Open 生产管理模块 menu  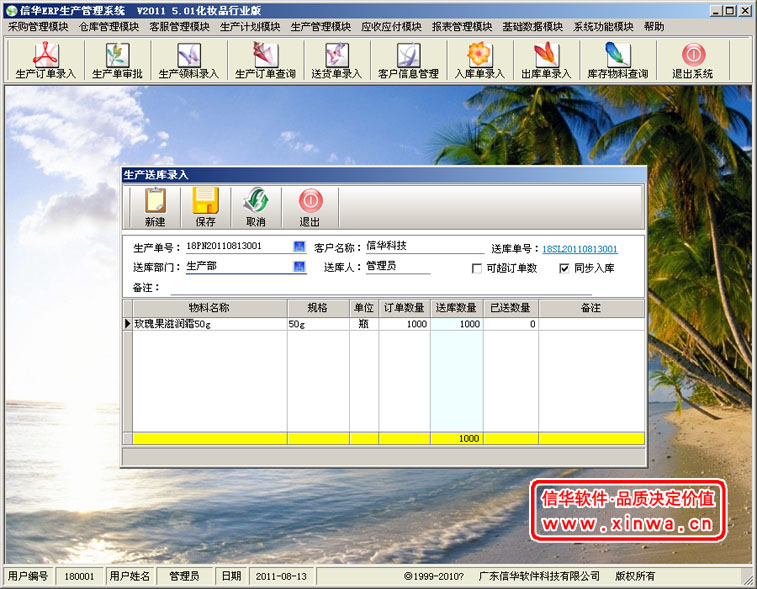tap(321, 27)
